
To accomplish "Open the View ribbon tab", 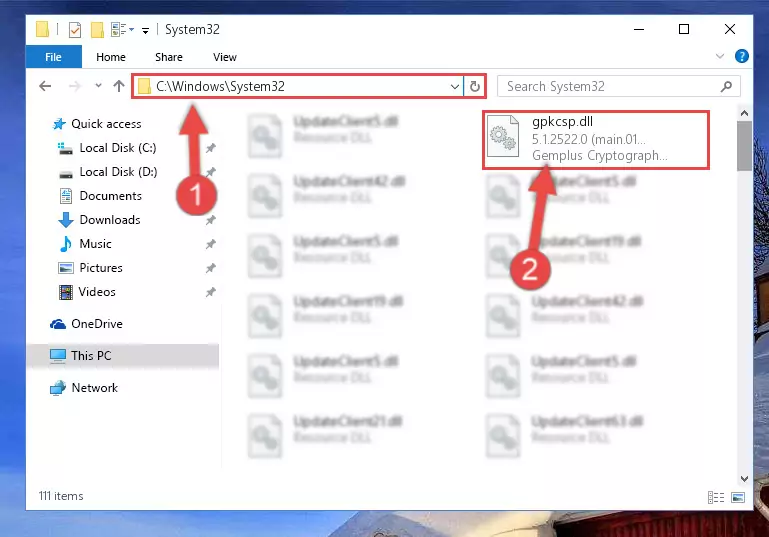I will point(225,57).
